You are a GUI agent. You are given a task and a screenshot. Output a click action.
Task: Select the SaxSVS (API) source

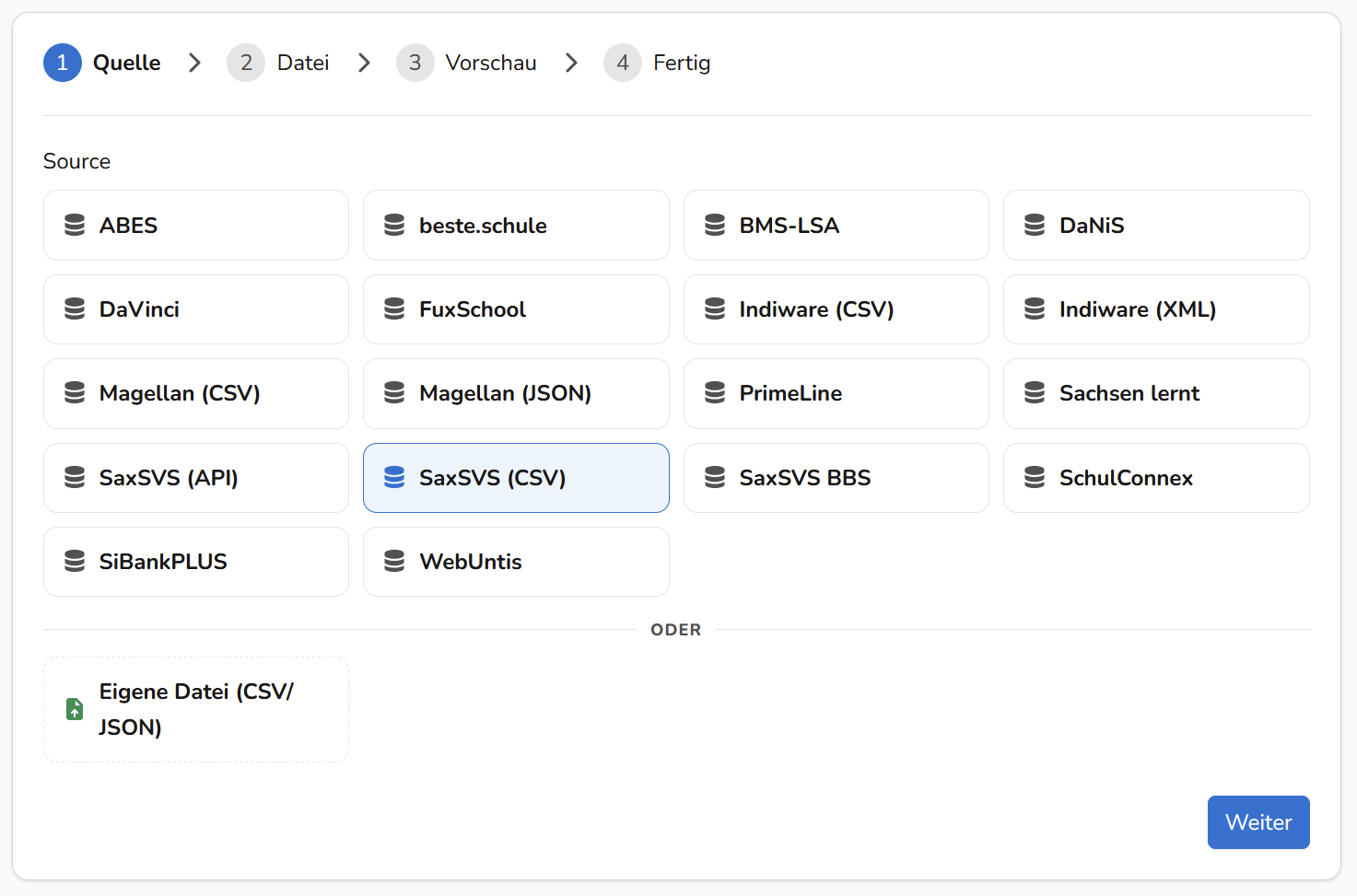tap(196, 478)
